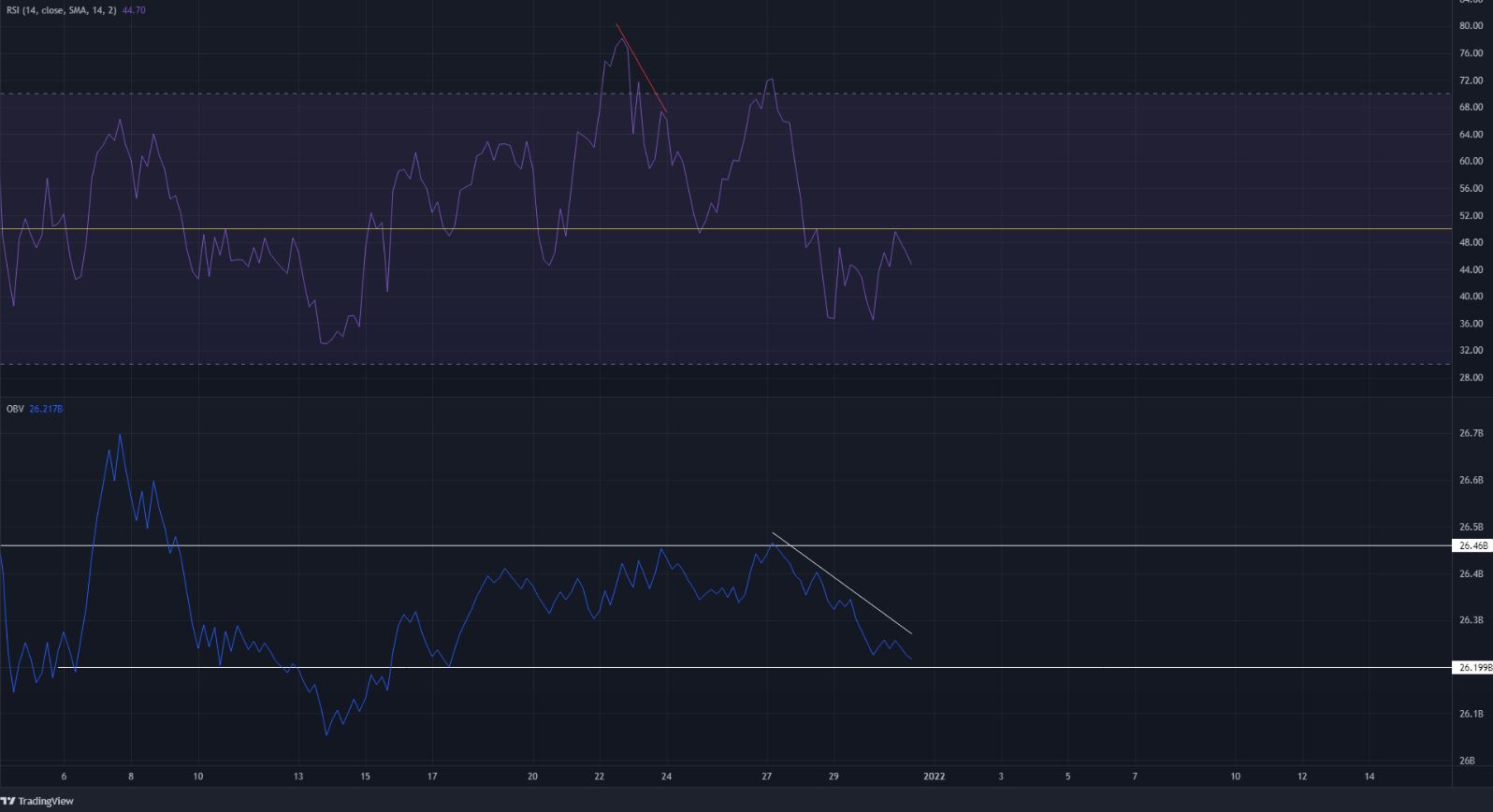1493x812 pixels.
Task: Click the 26.4B OBV axis label
Action: point(1471,573)
